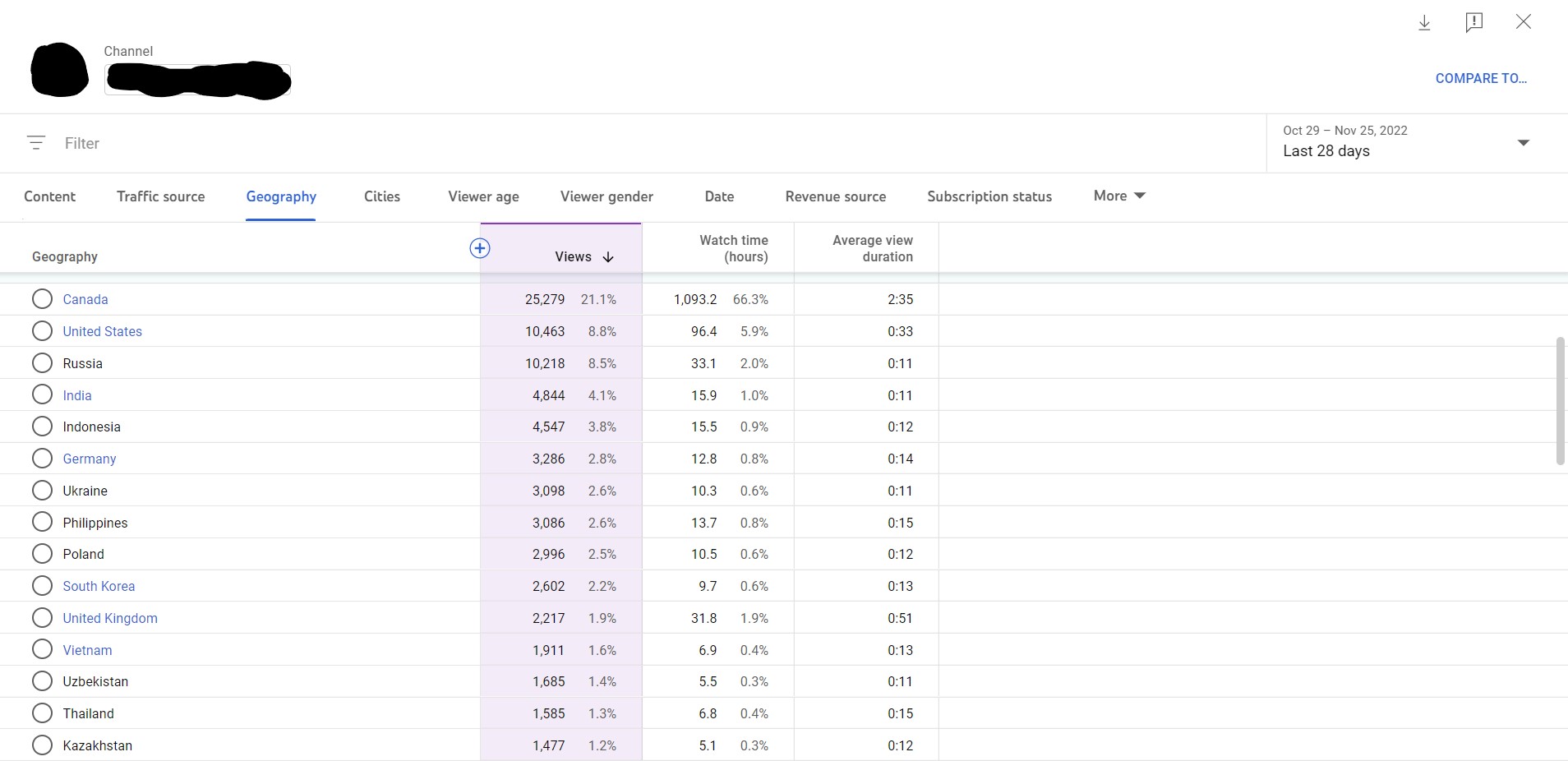
Task: Select the Ukraine radio button
Action: [x=42, y=491]
